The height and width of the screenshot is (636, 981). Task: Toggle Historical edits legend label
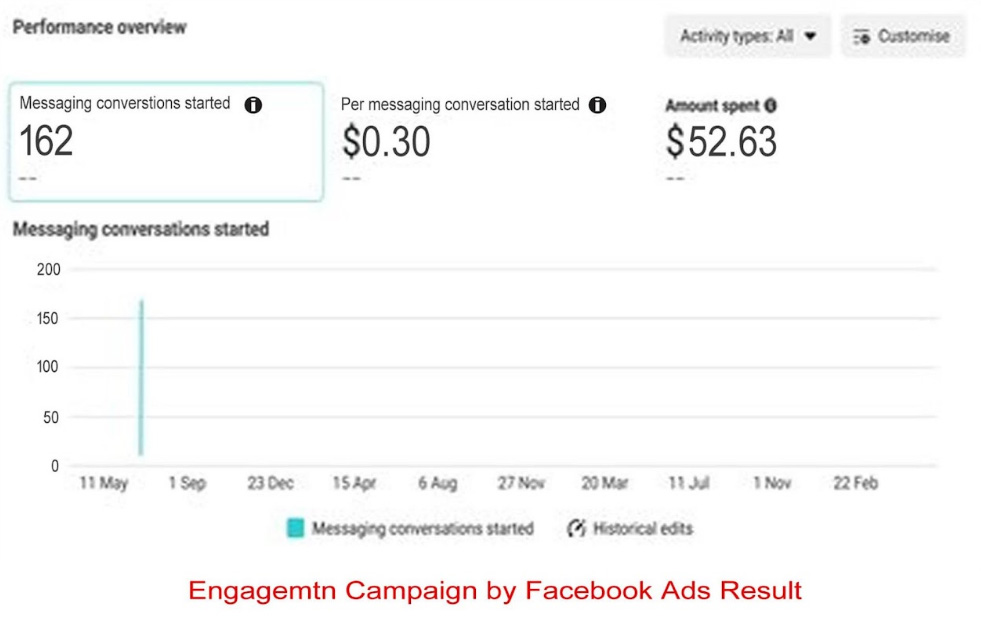642,529
